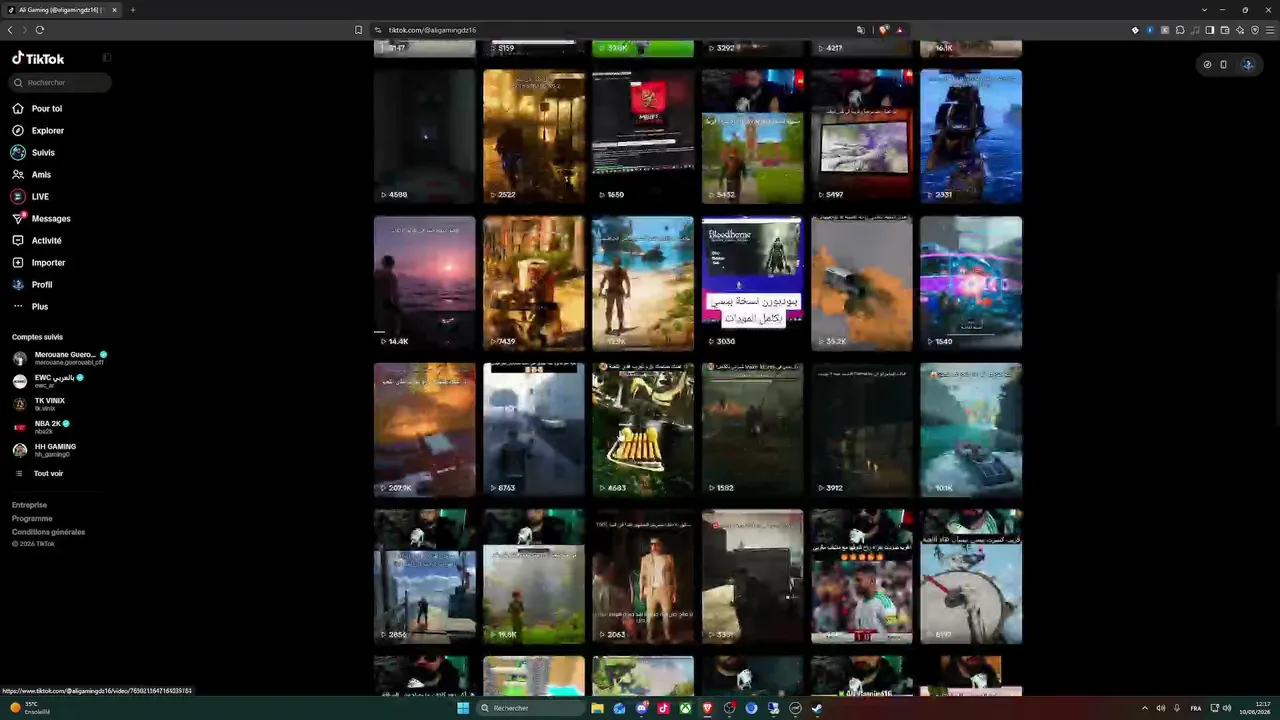Open the Brave Shields lion icon
1280x720 pixels.
click(884, 30)
